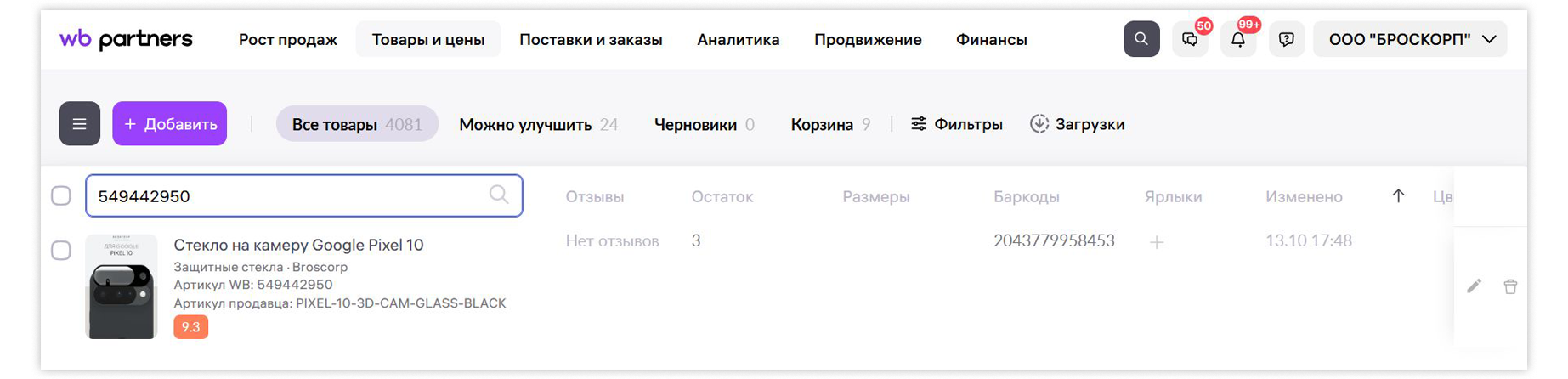Click seller article PIXEL-10-3D-CAM-GLASS-BLACK
1568x379 pixels.
coord(401,303)
